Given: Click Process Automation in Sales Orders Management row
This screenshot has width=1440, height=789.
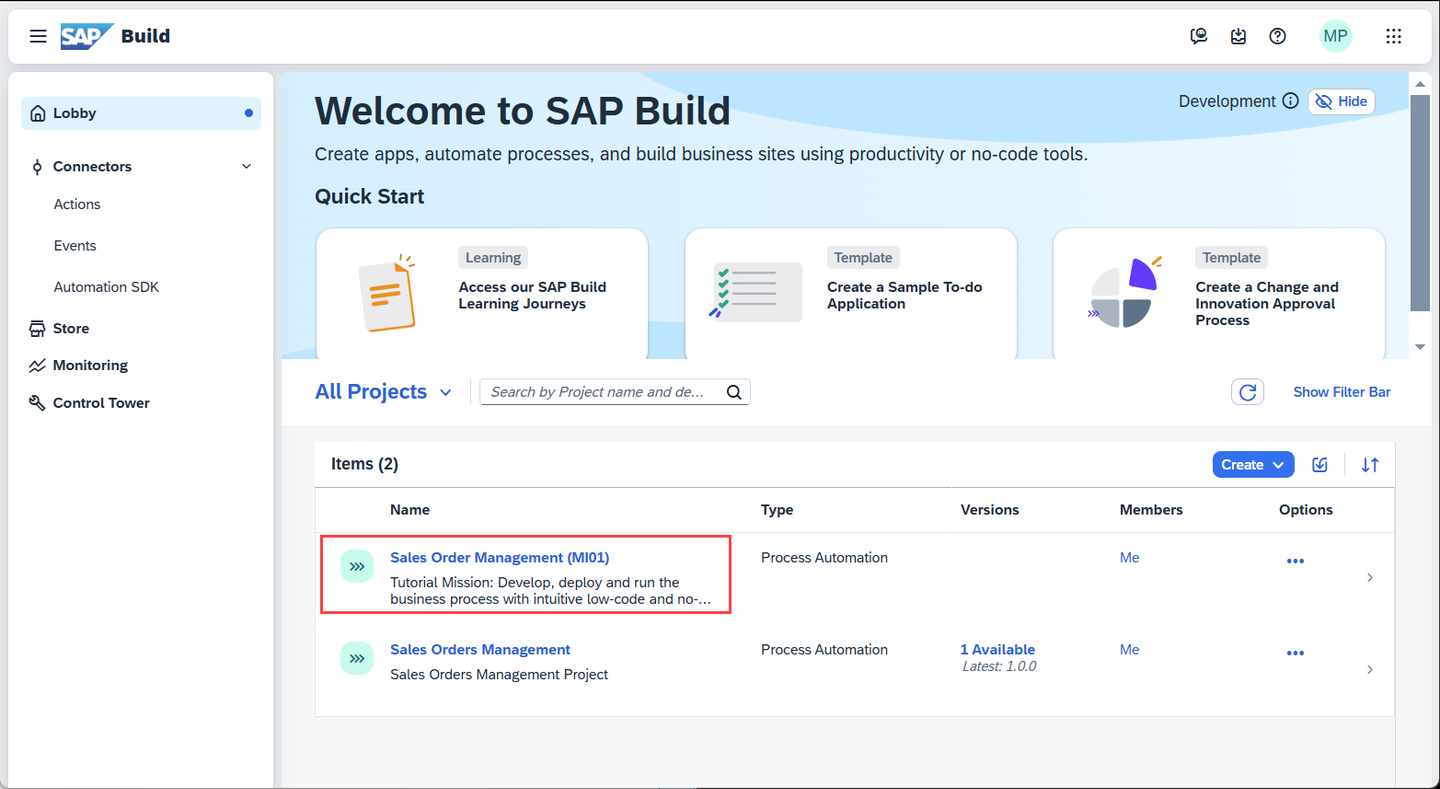Looking at the screenshot, I should click(824, 649).
